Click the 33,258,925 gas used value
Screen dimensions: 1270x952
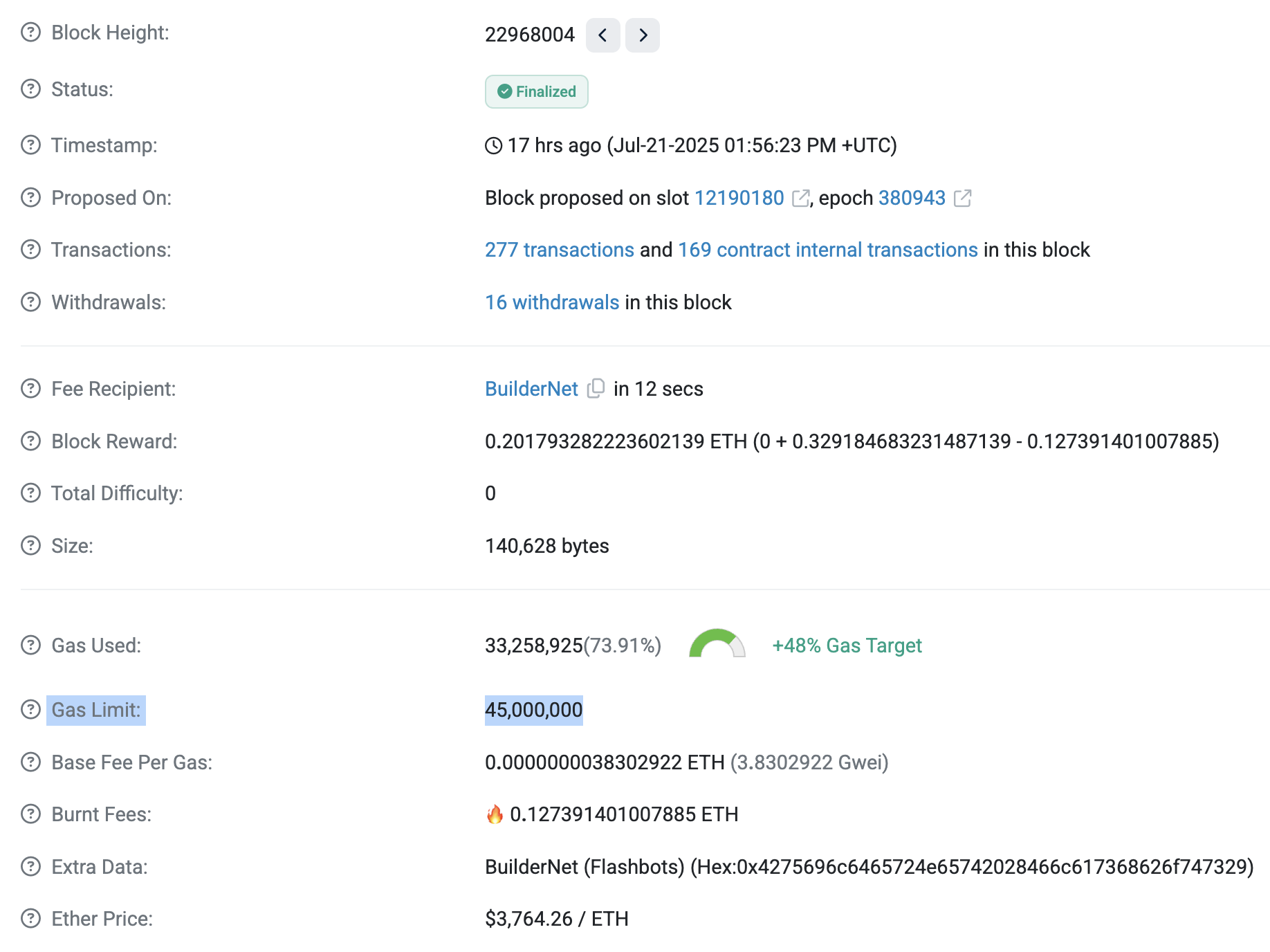[x=534, y=646]
